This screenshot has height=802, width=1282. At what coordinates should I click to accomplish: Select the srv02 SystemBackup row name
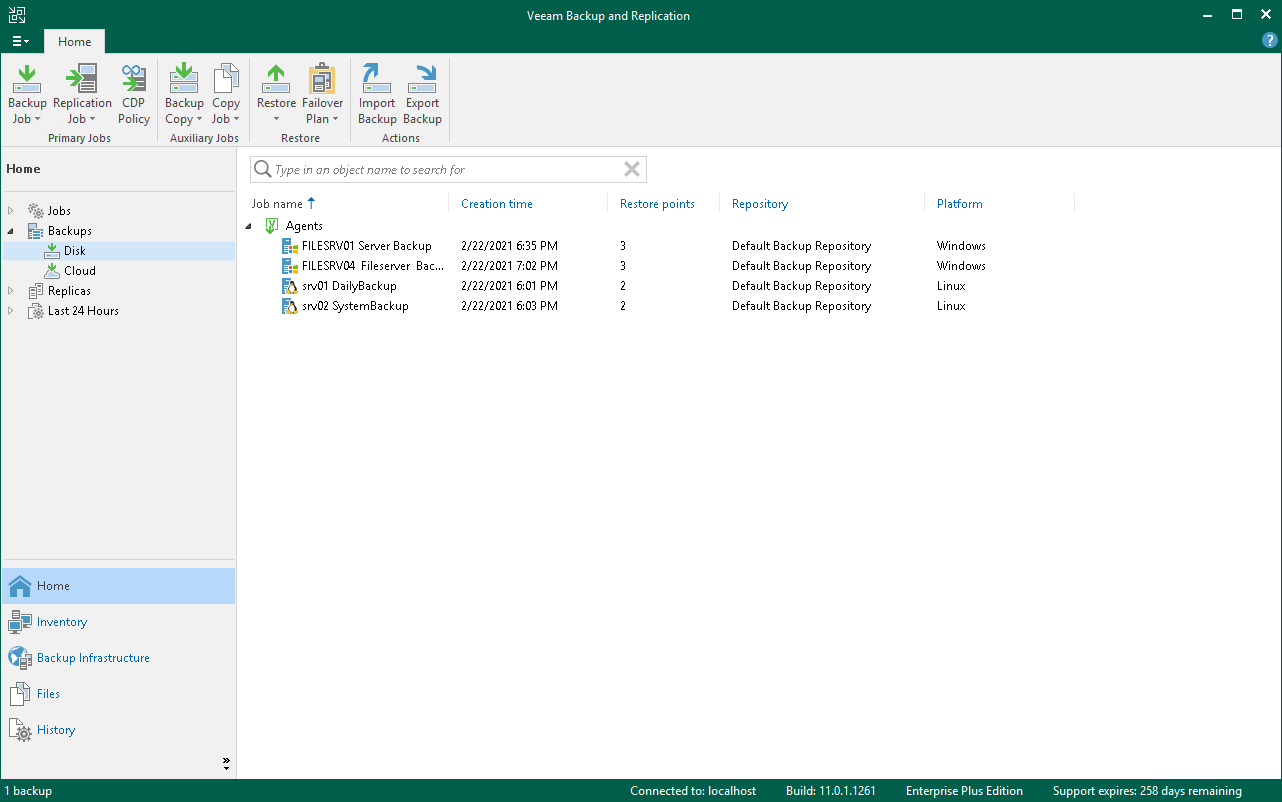(355, 306)
